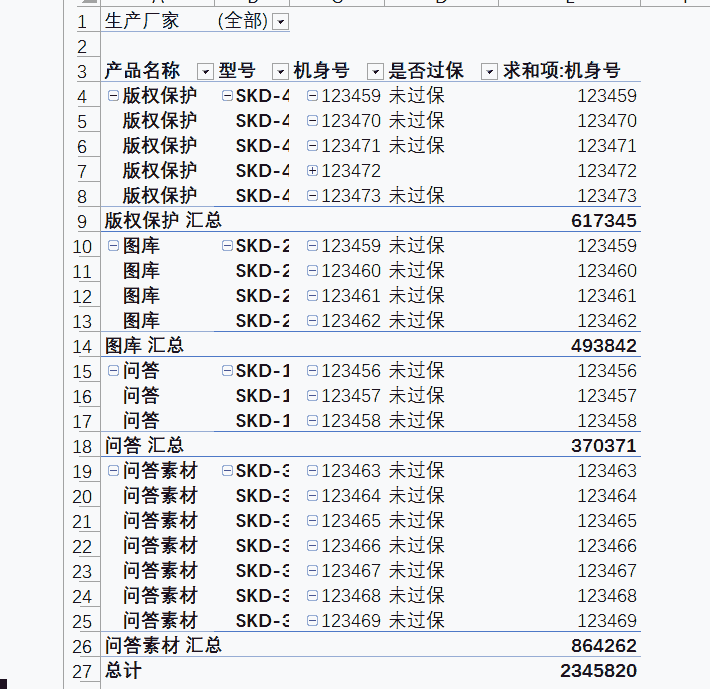The width and height of the screenshot is (710, 689).
Task: Select the 问答素材 cell in row 23
Action: (x=160, y=570)
